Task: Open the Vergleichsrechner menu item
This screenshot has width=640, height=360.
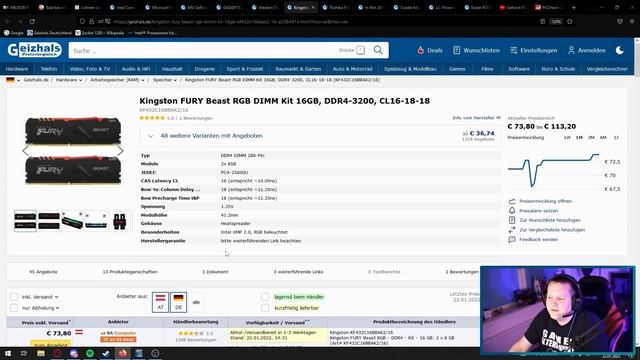Action: coord(607,69)
